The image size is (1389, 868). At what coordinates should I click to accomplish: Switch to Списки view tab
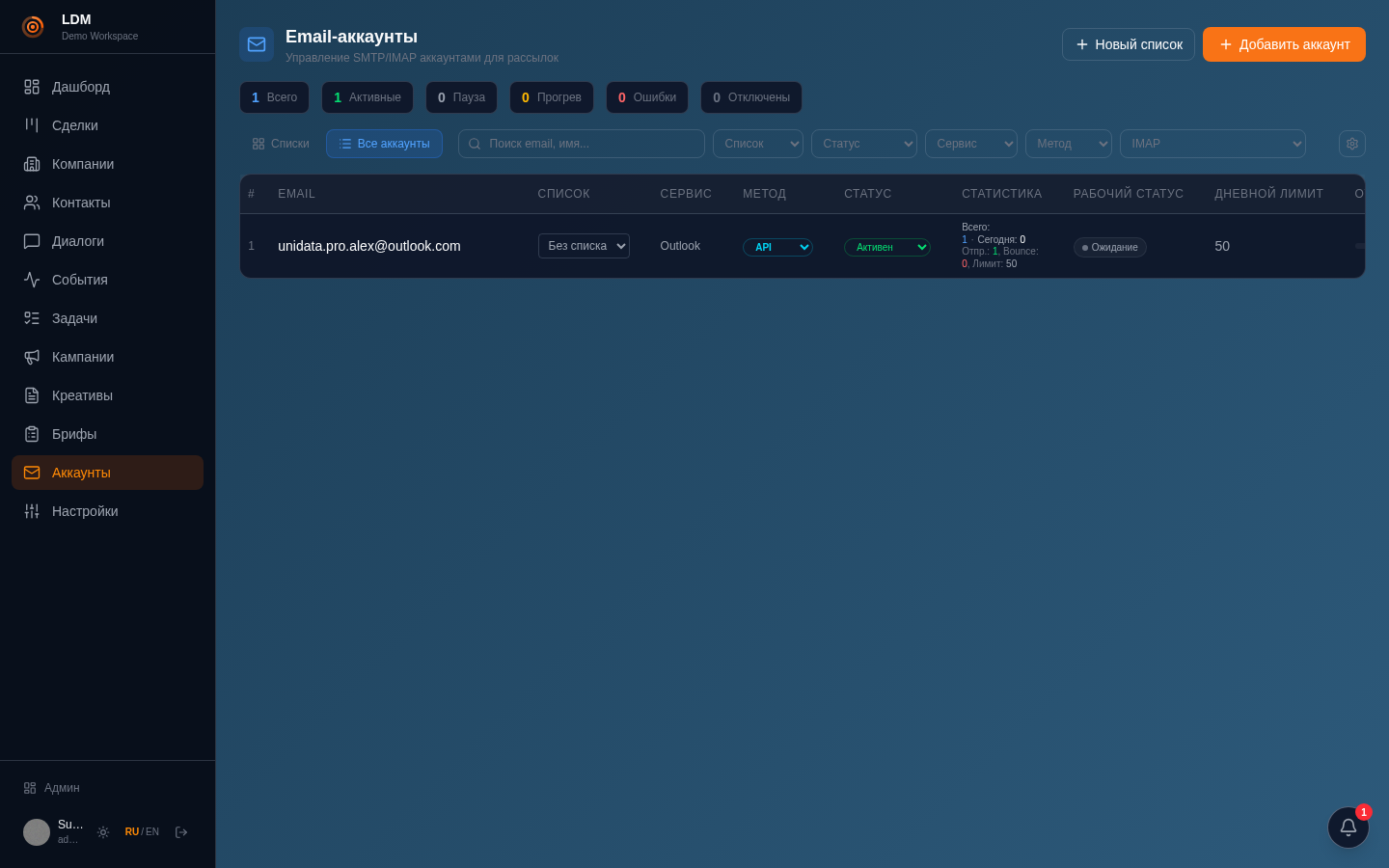click(x=281, y=144)
